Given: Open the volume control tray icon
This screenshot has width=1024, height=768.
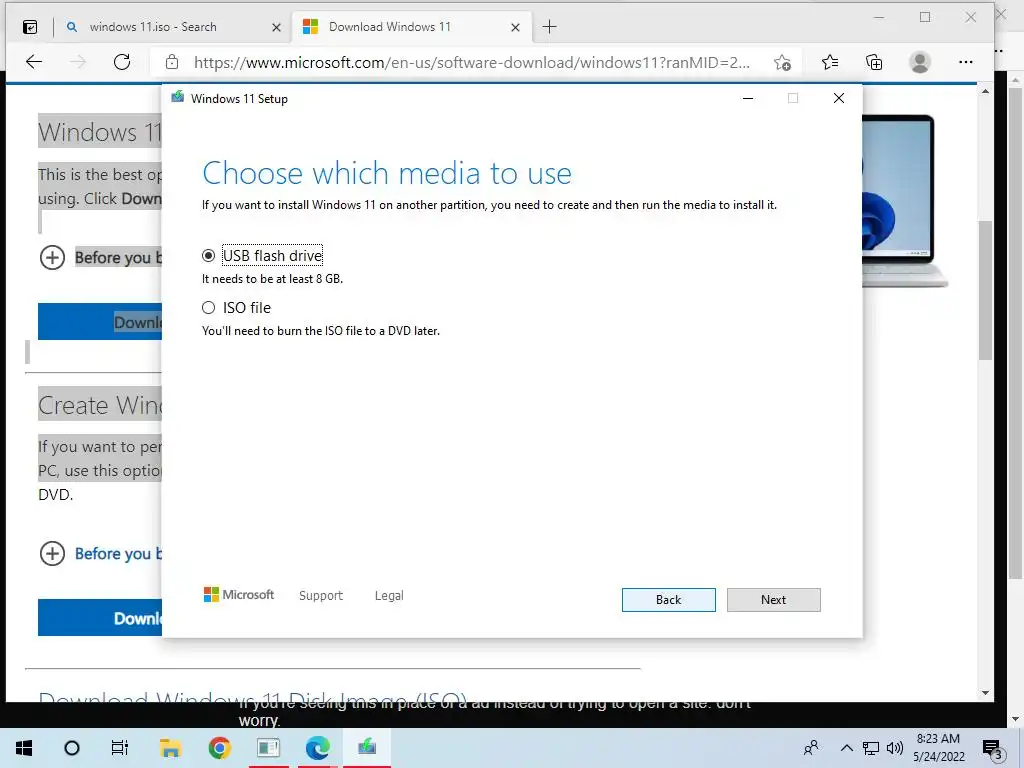Looking at the screenshot, I should [895, 748].
